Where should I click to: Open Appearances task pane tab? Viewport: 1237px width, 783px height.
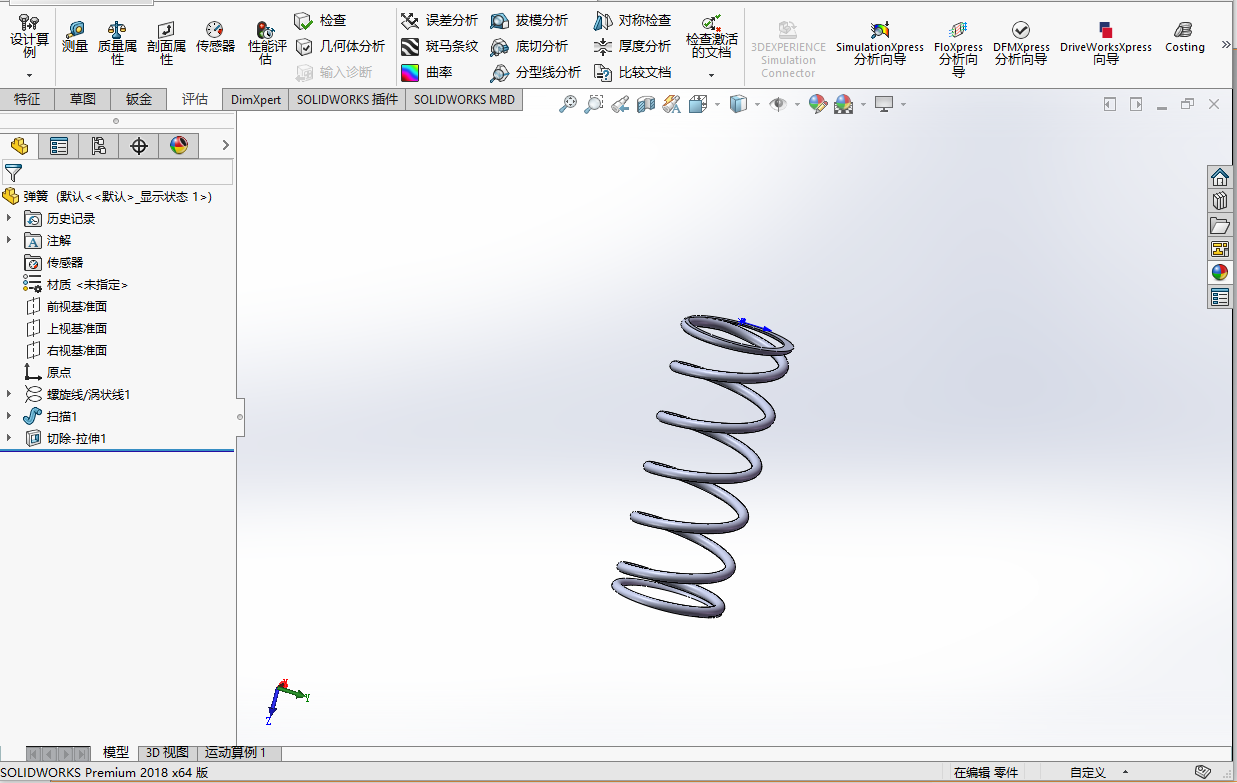1220,273
